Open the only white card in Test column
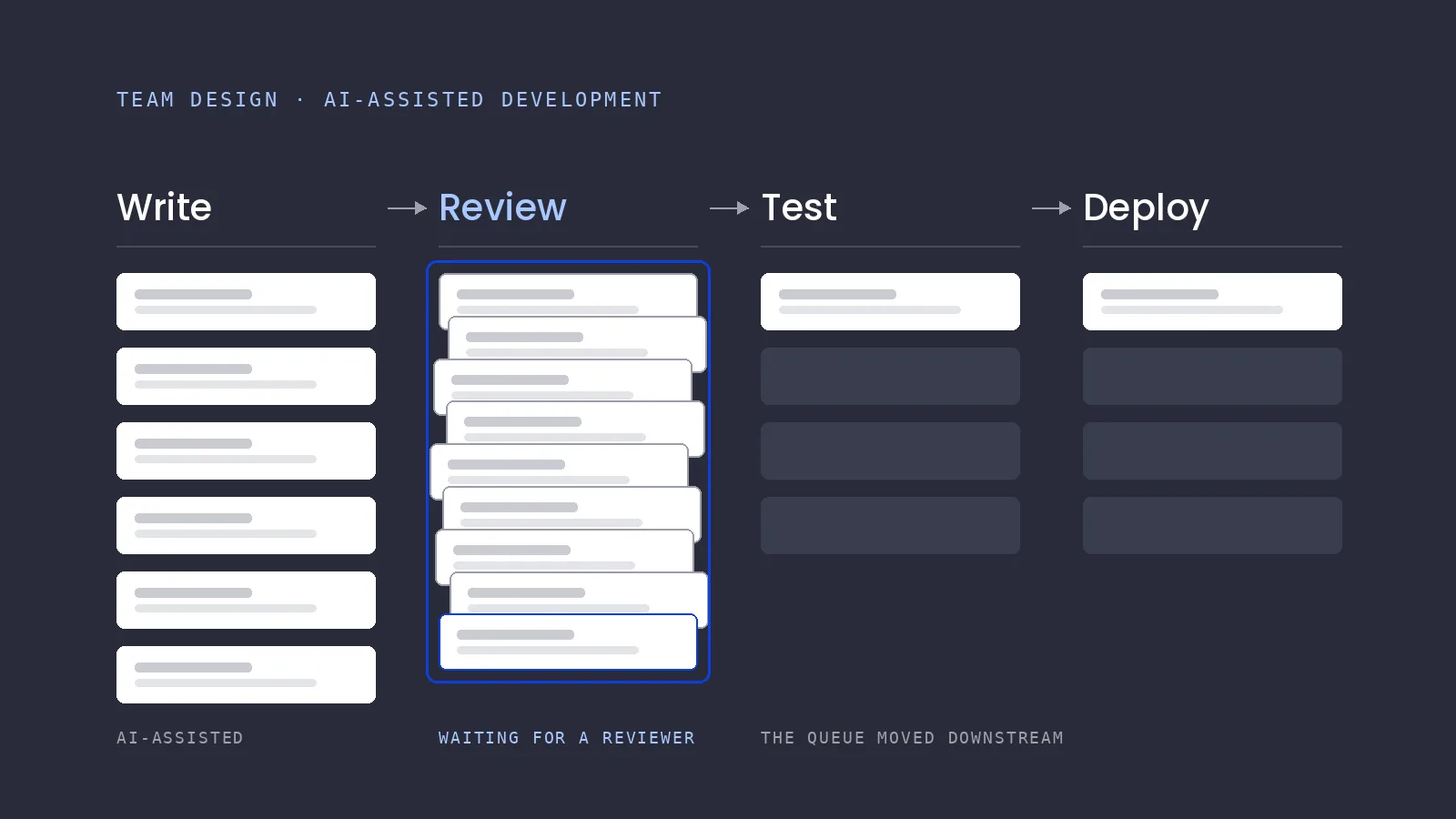This screenshot has height=819, width=1456. (890, 301)
